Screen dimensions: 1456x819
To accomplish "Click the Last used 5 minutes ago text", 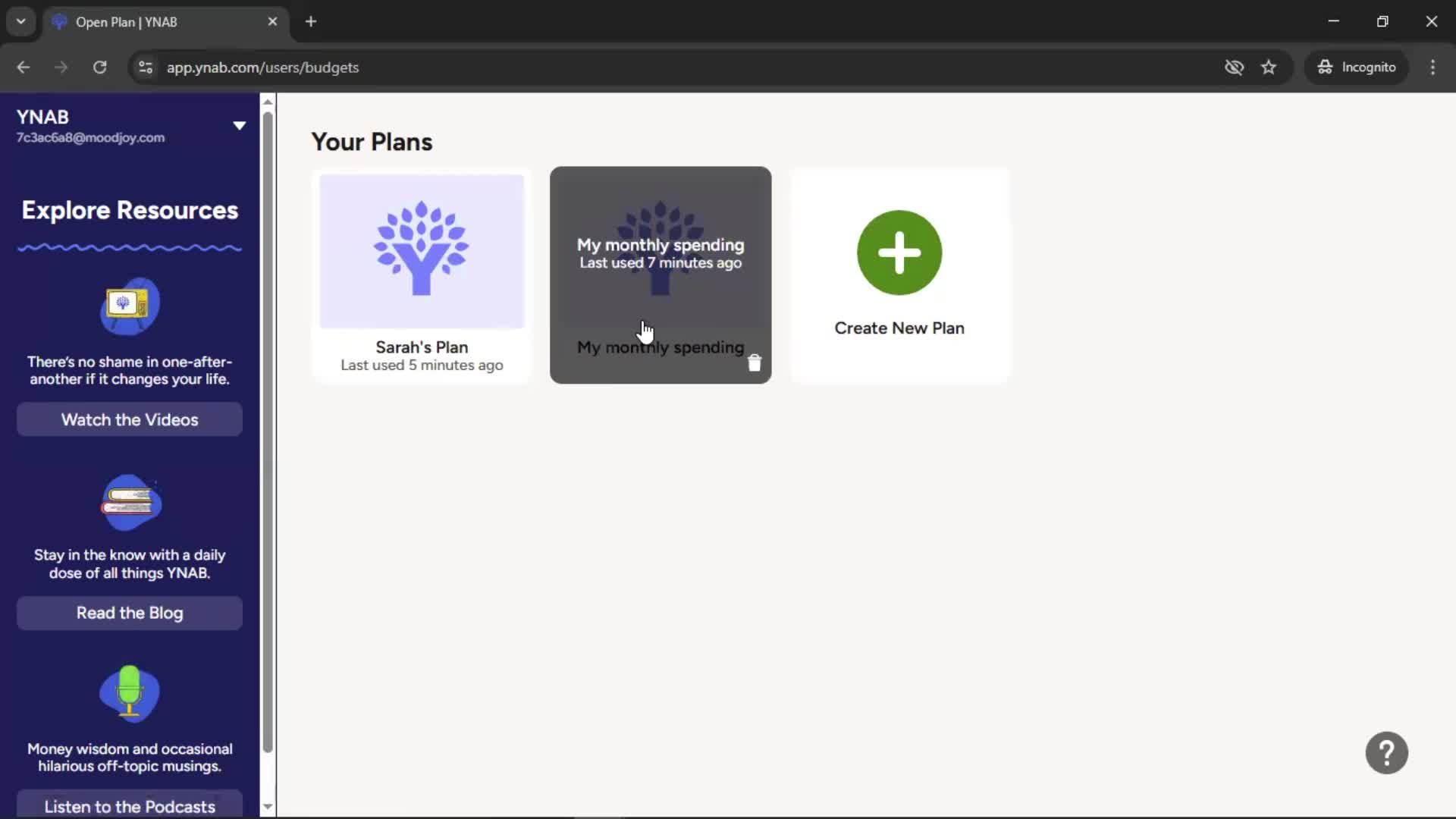I will pyautogui.click(x=422, y=365).
